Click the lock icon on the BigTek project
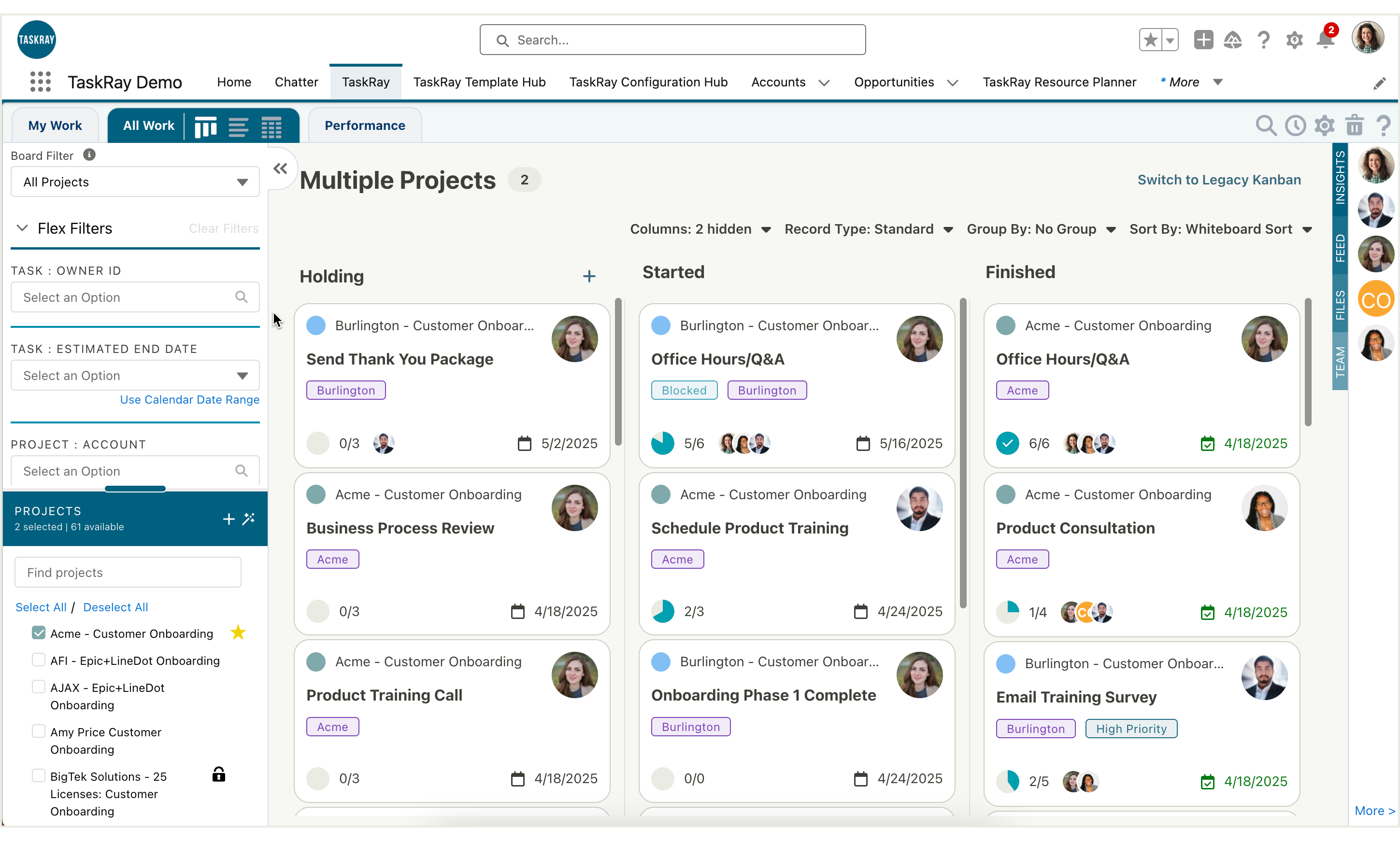Viewport: 1400px width, 843px height. [219, 774]
